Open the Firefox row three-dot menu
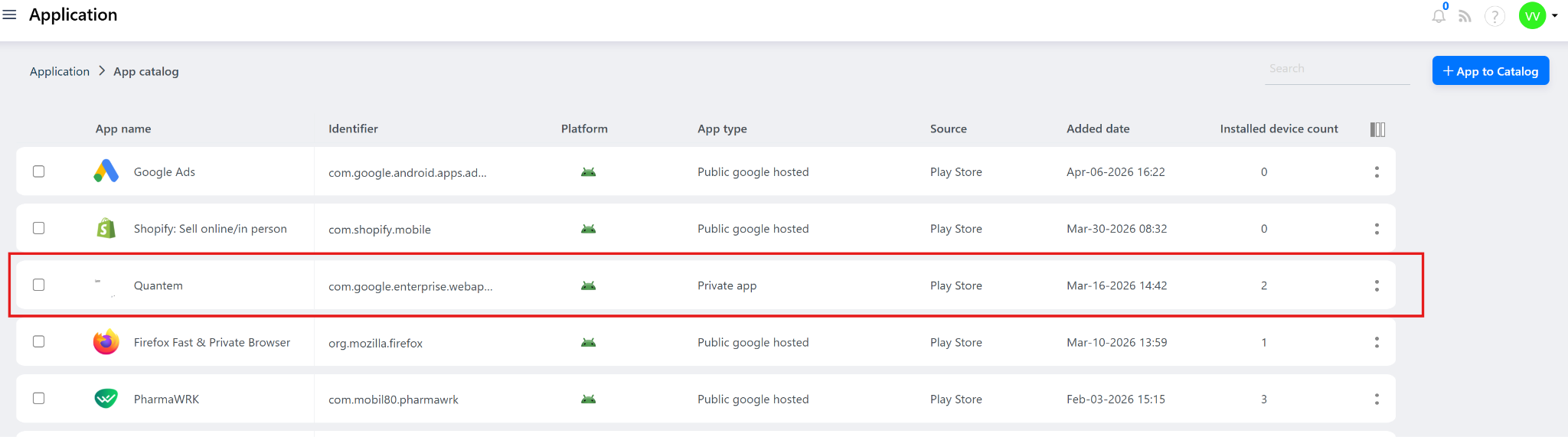This screenshot has width=1568, height=437. (1377, 342)
